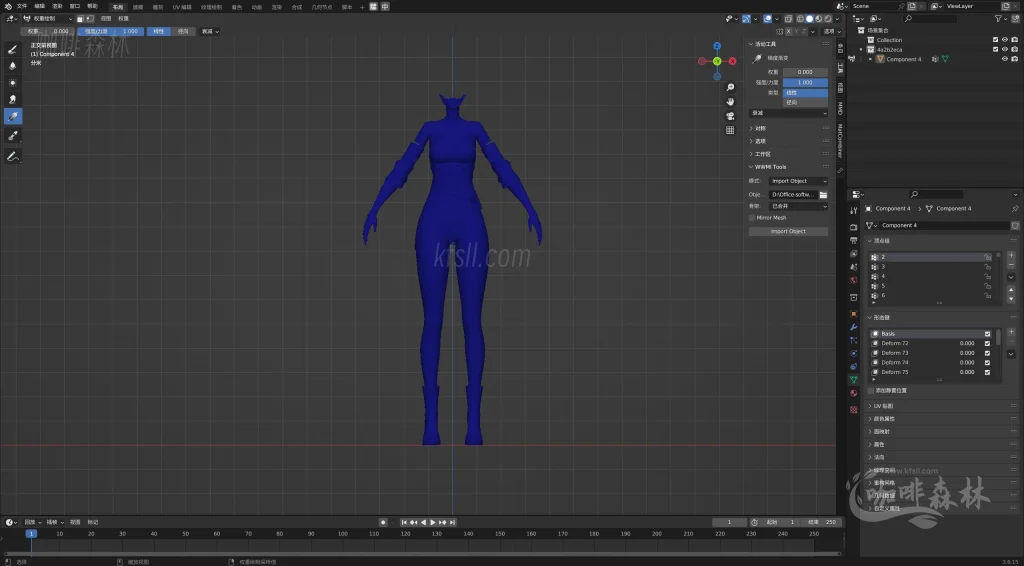The image size is (1024, 566).
Task: Hide Component 4 in viewport outliner eye
Action: 1005,59
